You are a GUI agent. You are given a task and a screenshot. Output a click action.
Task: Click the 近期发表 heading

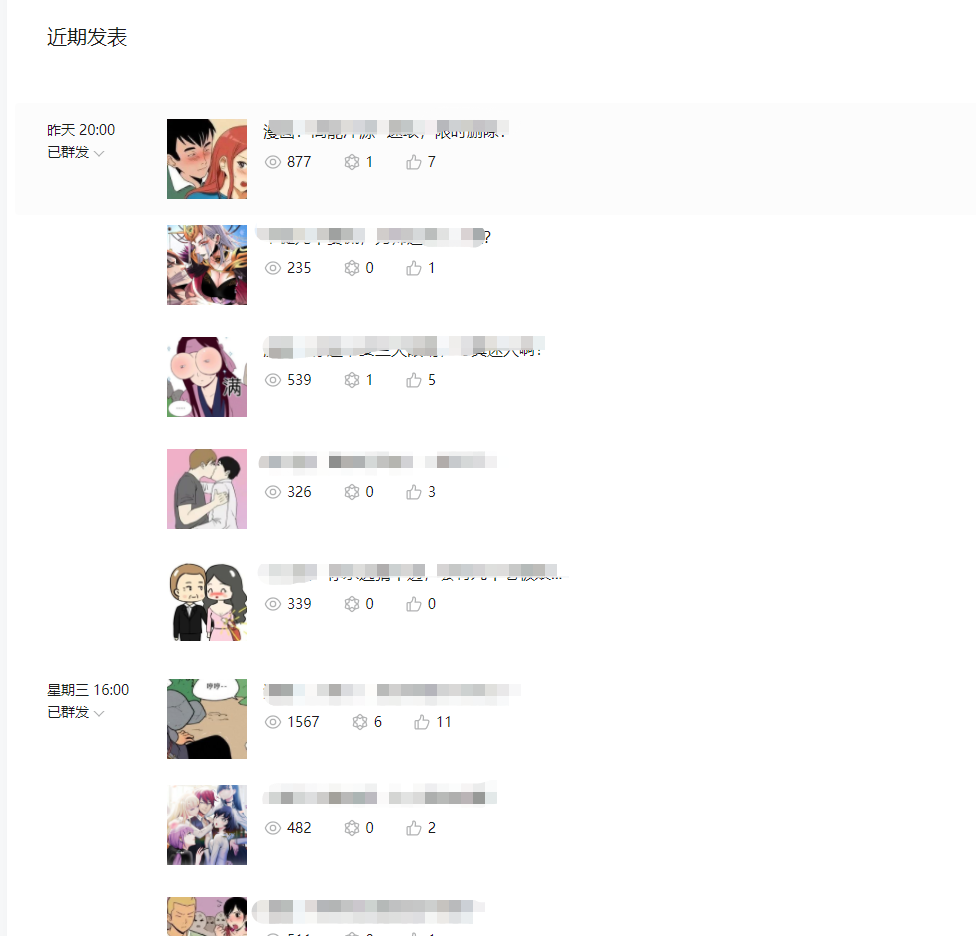87,37
